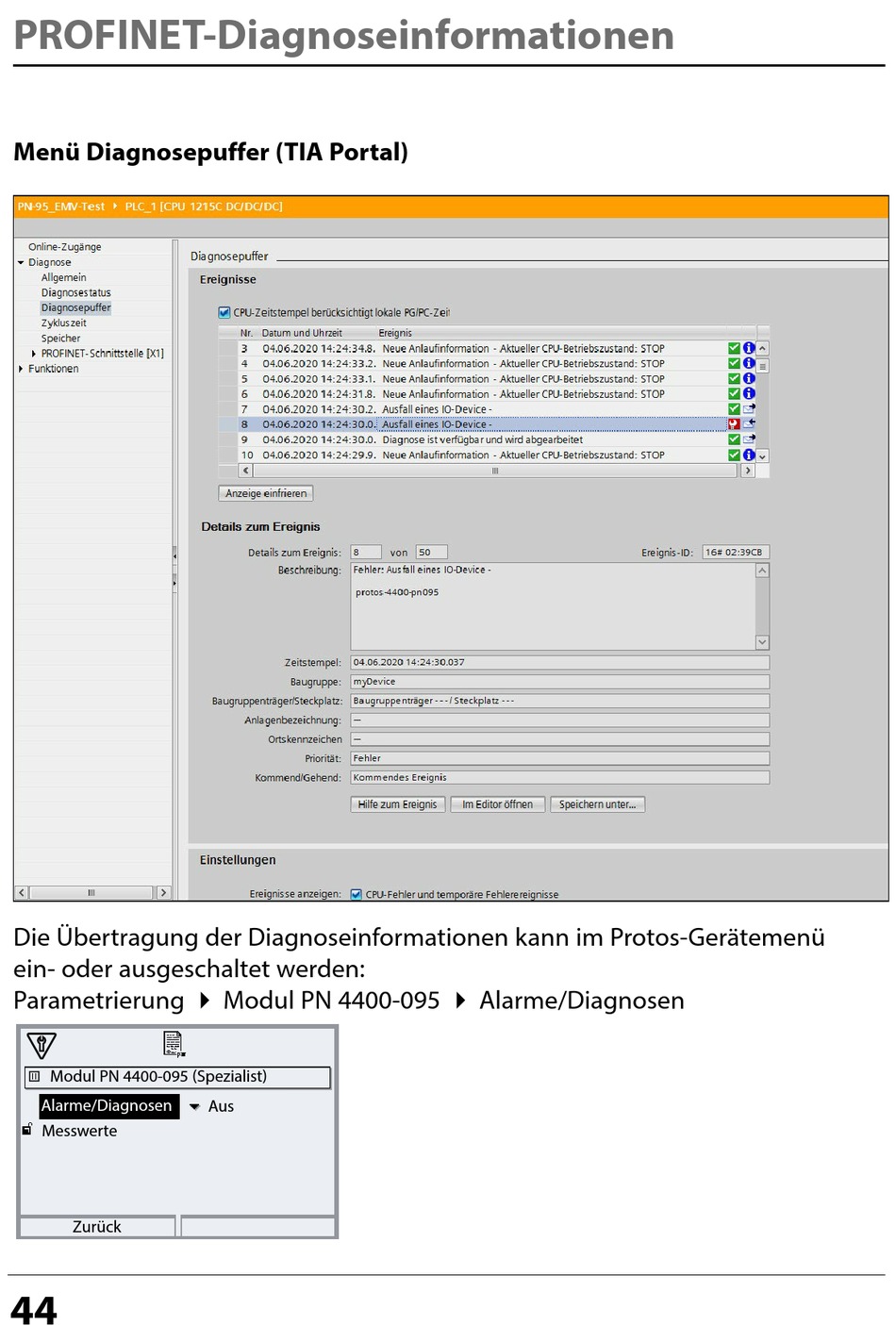Click Ereignis column header
This screenshot has width=896, height=1325.
coord(395,333)
